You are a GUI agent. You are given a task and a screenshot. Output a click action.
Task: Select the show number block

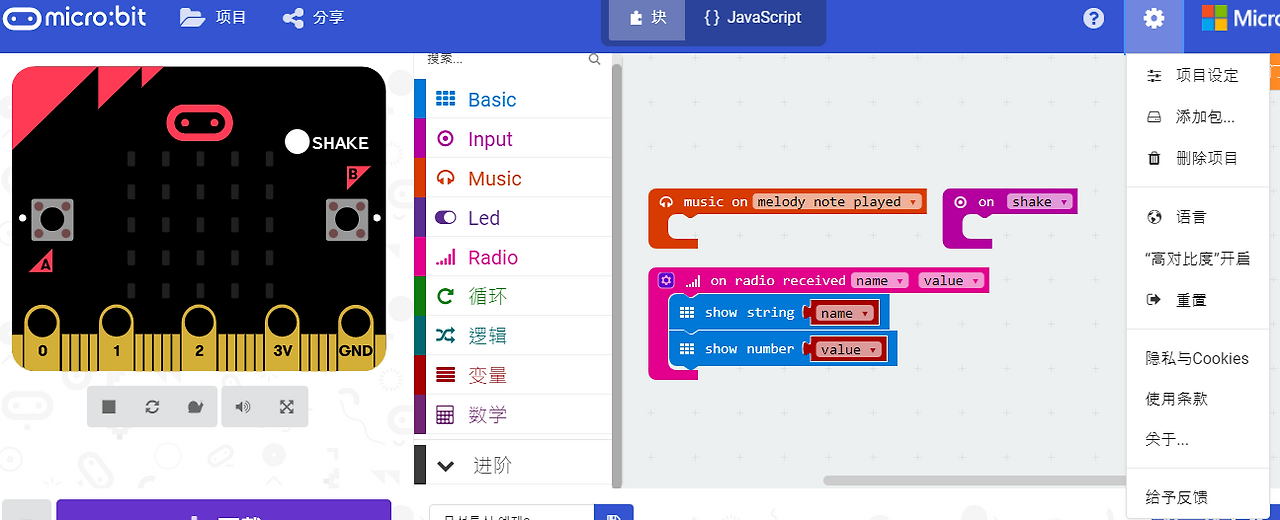coord(748,349)
